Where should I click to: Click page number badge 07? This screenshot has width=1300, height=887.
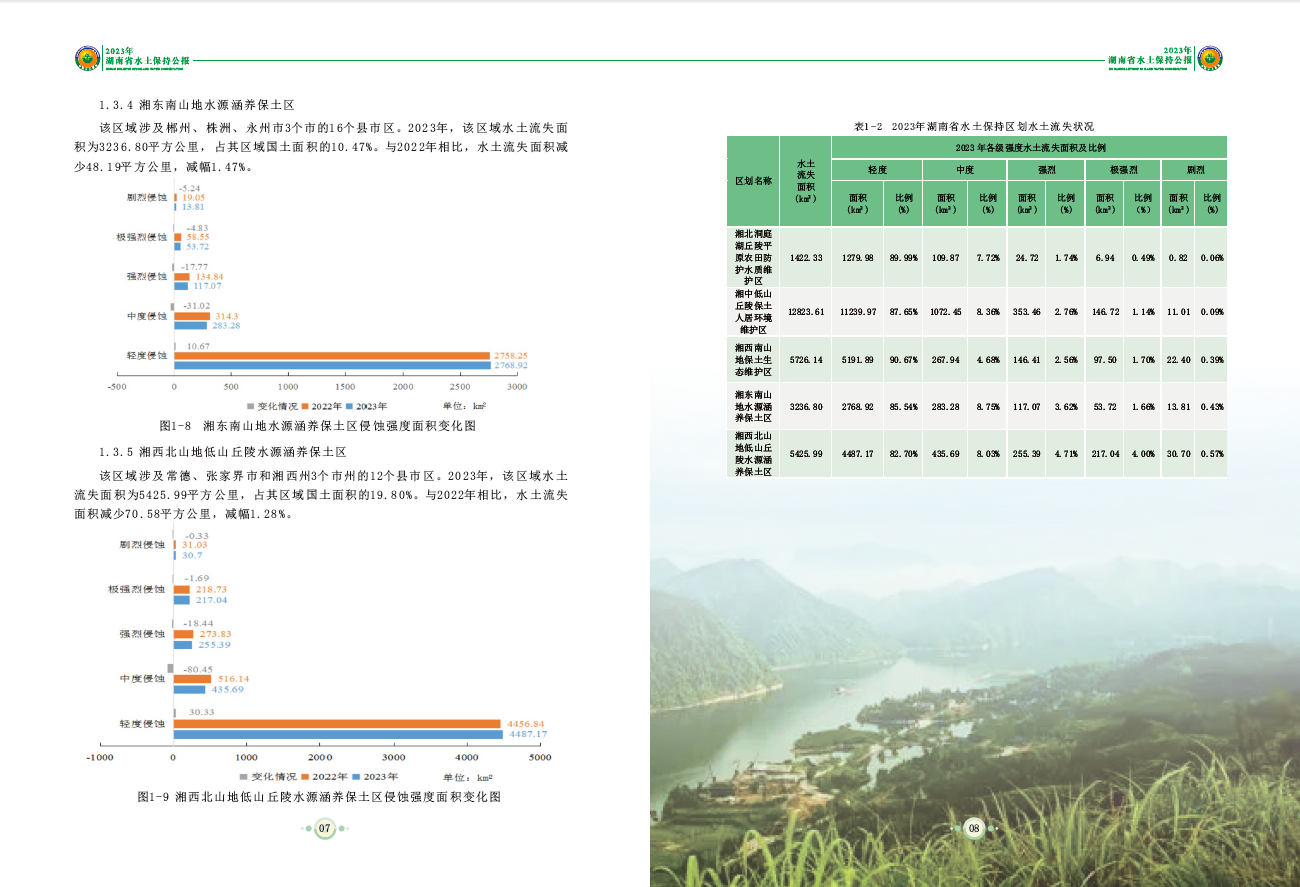coord(324,828)
